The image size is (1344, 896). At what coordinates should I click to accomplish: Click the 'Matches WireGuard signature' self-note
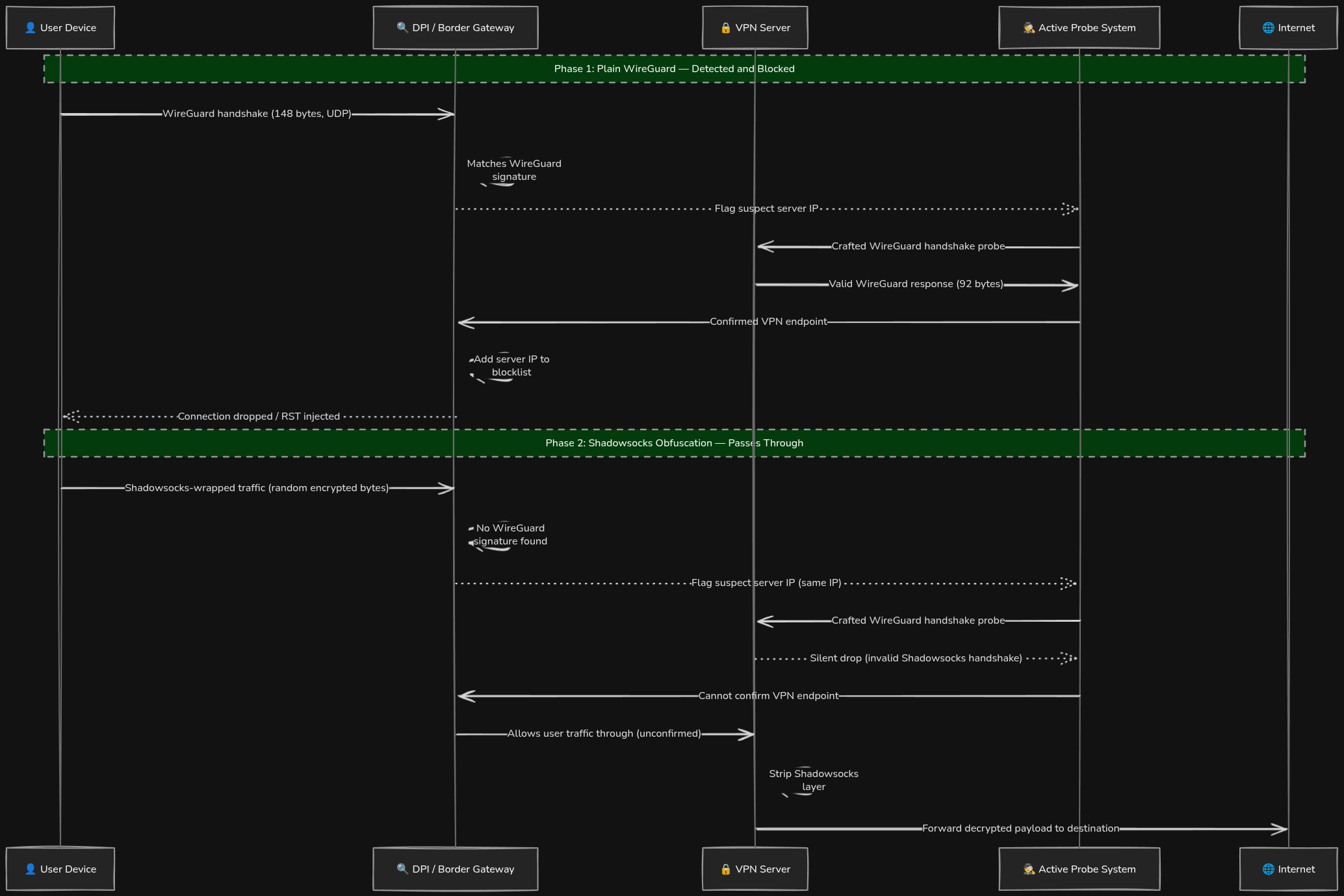(x=514, y=170)
